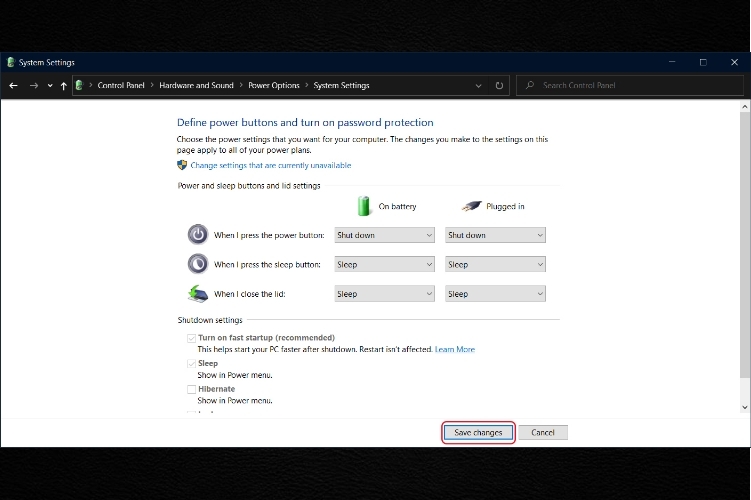Select Power Options in breadcrumb
The width and height of the screenshot is (751, 500).
pyautogui.click(x=273, y=85)
